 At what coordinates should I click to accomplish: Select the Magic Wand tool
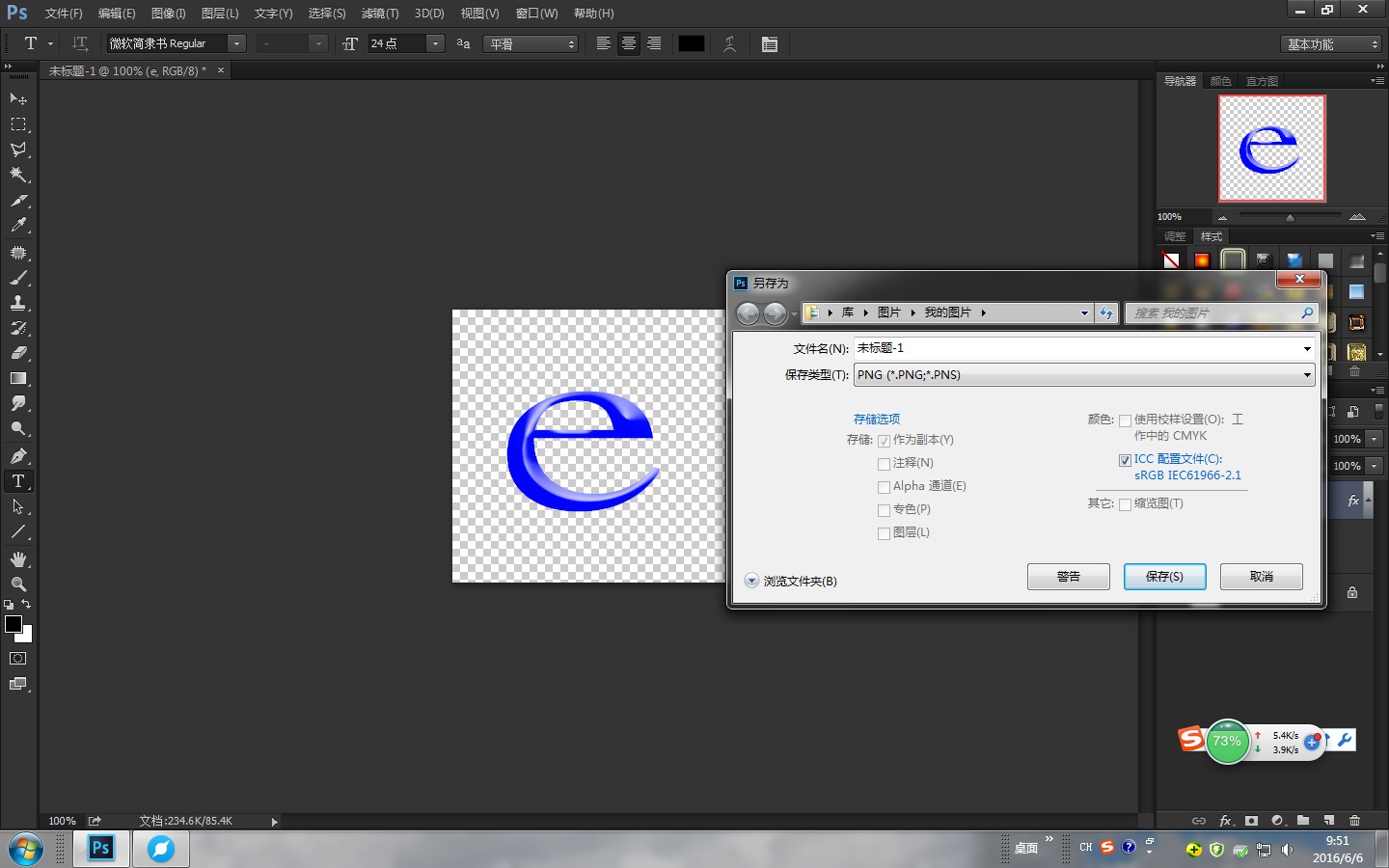[x=18, y=175]
